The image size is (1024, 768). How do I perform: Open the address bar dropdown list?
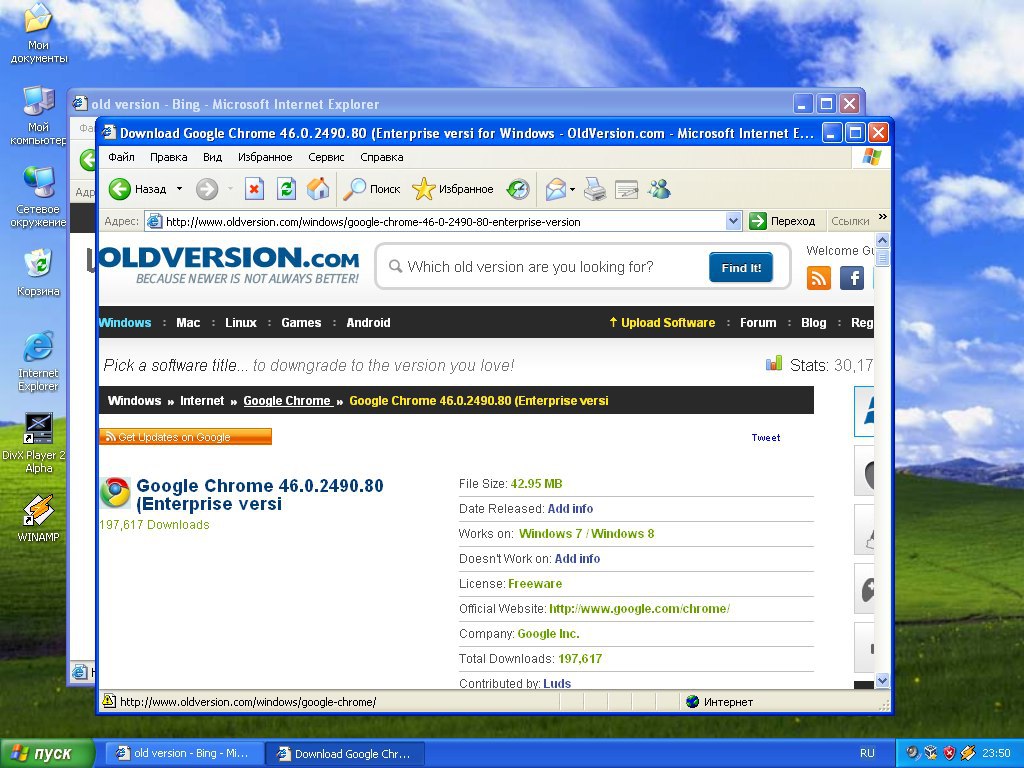pos(733,221)
